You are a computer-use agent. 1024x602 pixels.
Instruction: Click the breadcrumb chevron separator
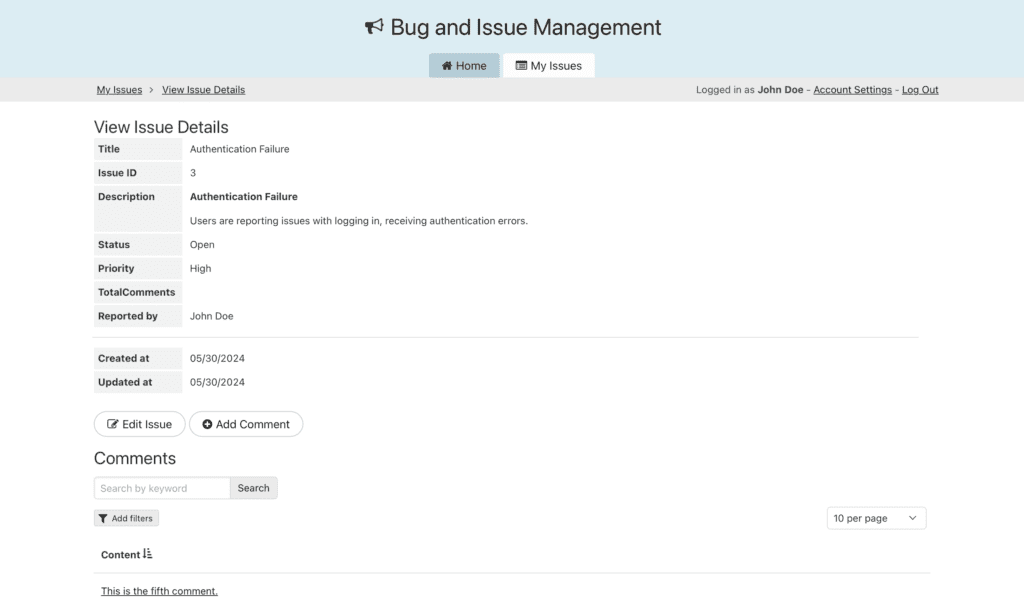(152, 90)
